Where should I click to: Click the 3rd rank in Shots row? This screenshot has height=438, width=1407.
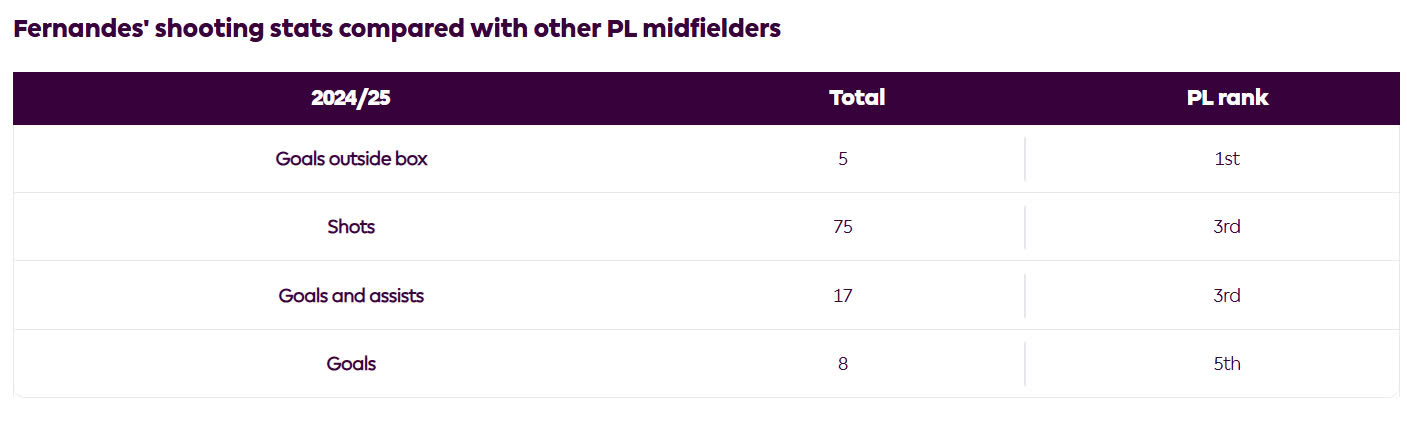tap(1226, 227)
